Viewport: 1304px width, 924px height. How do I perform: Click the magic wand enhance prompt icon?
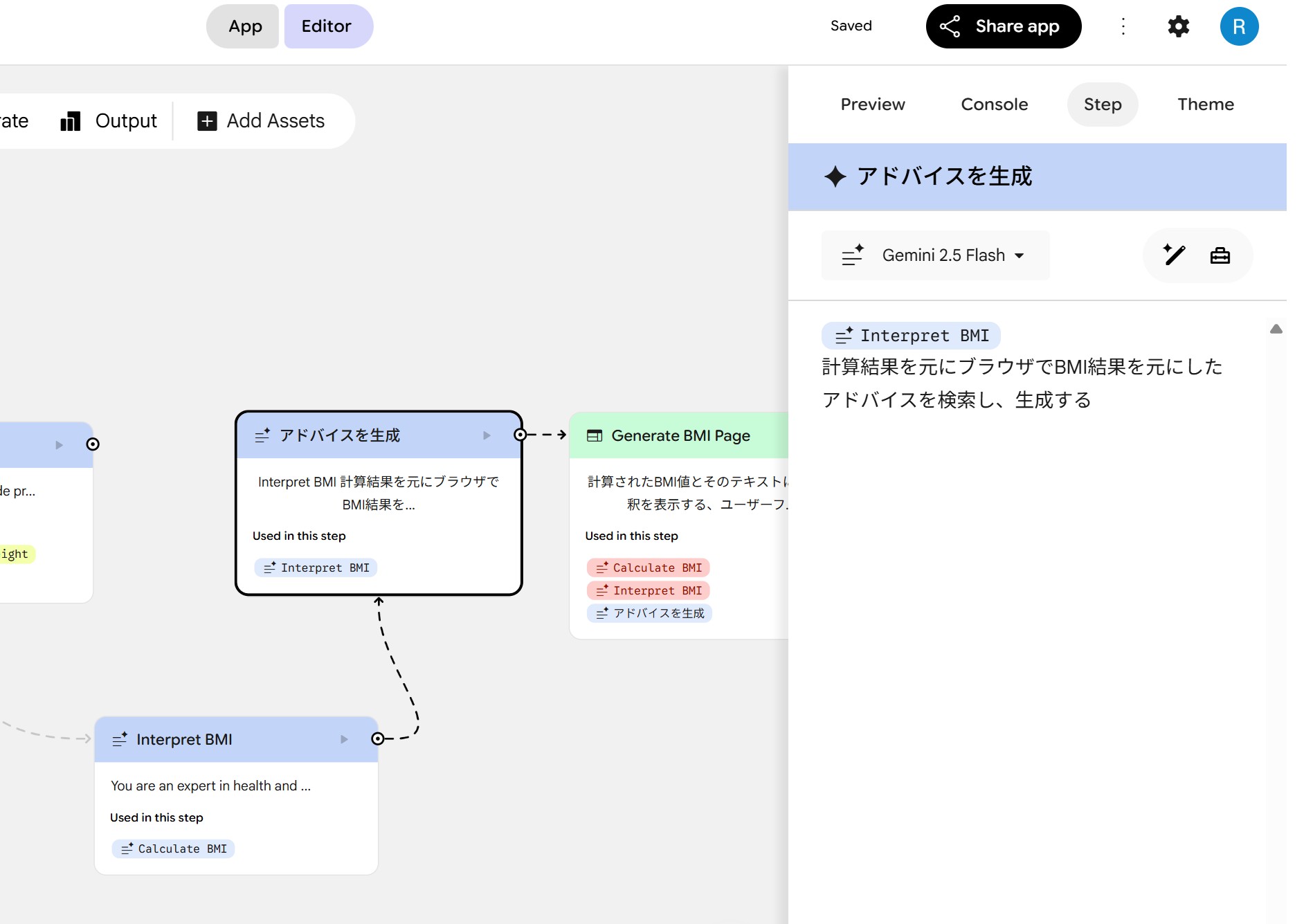pos(1174,255)
